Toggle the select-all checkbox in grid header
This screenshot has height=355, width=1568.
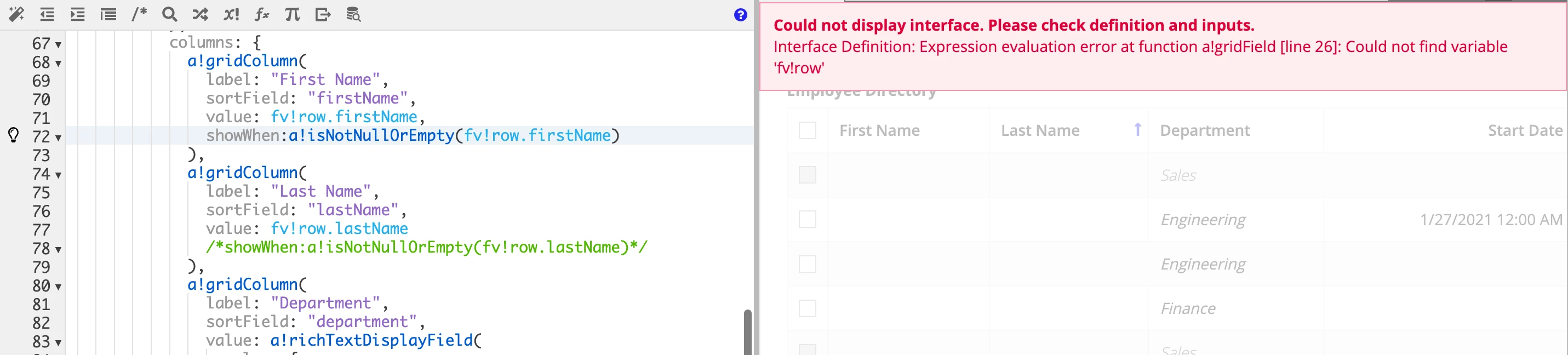pos(807,130)
